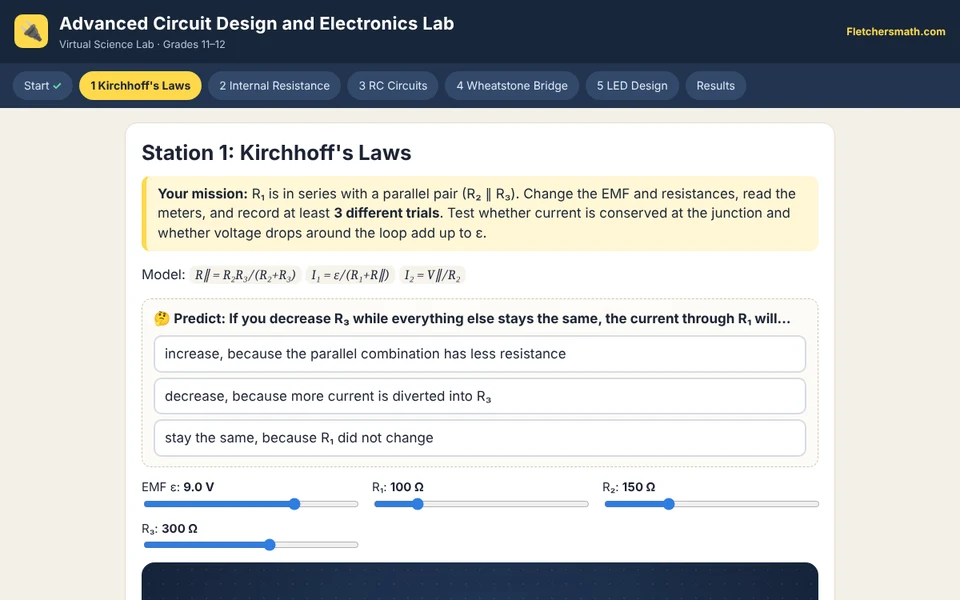Click the R₂ value 150 Ω
This screenshot has height=600, width=960.
(x=639, y=487)
